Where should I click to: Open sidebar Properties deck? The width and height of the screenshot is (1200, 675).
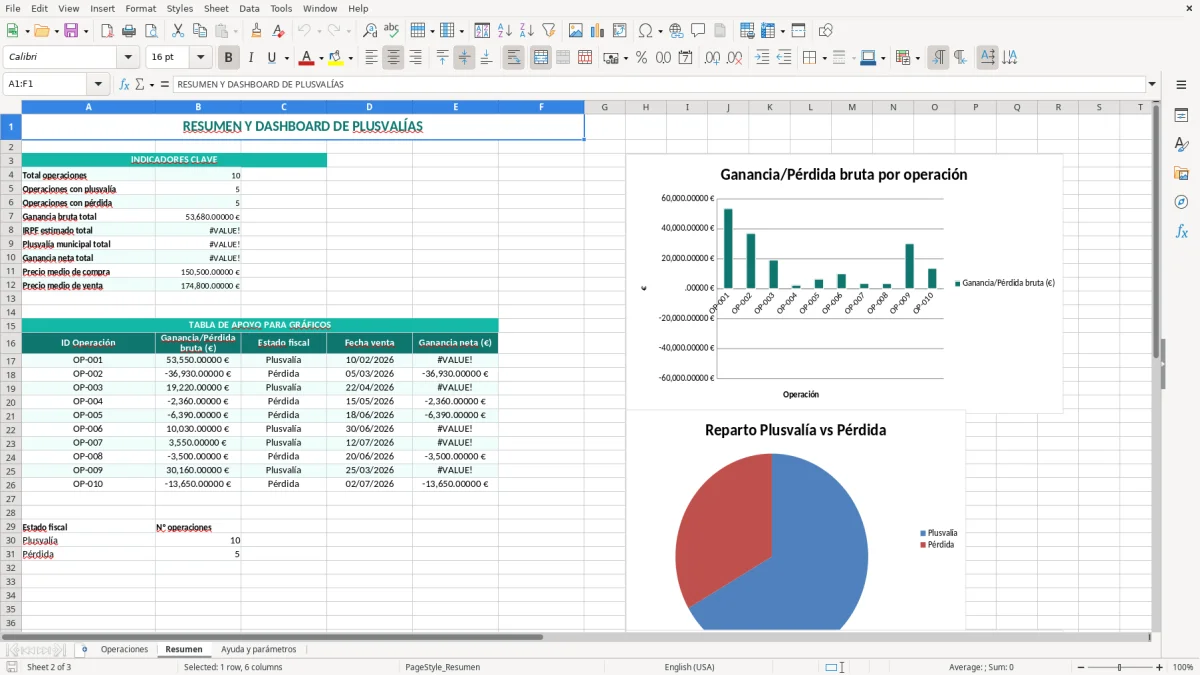pyautogui.click(x=1181, y=116)
